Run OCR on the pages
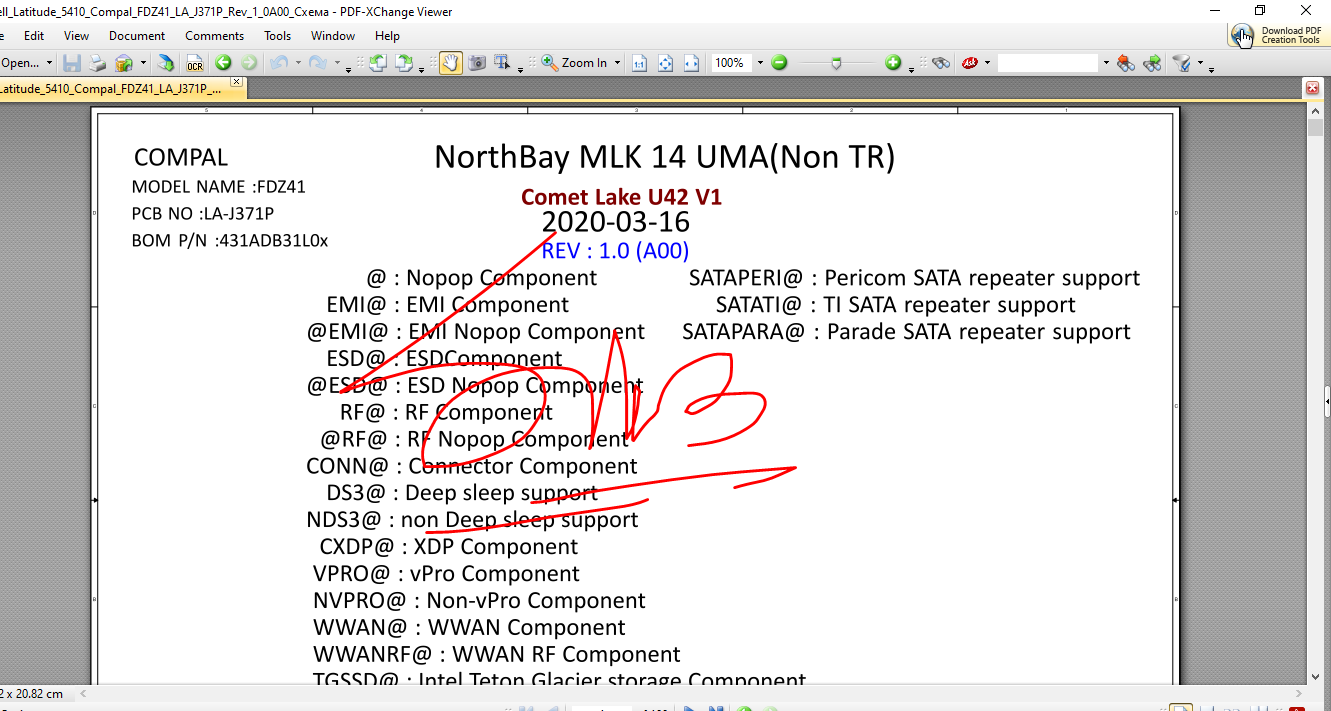Screen dimensions: 1331x711 point(195,63)
